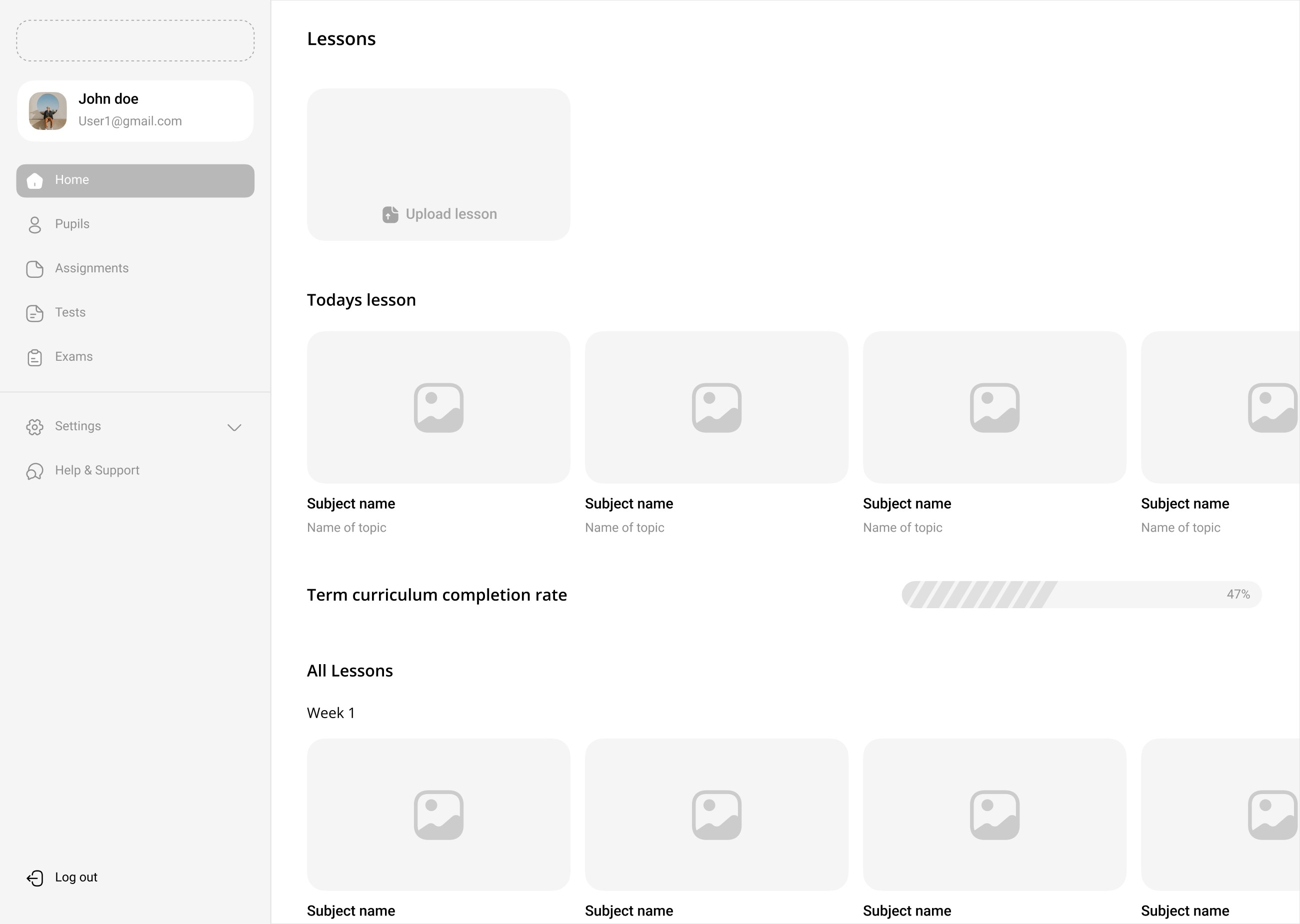1300x924 pixels.
Task: Click the Settings gear icon
Action: [34, 427]
